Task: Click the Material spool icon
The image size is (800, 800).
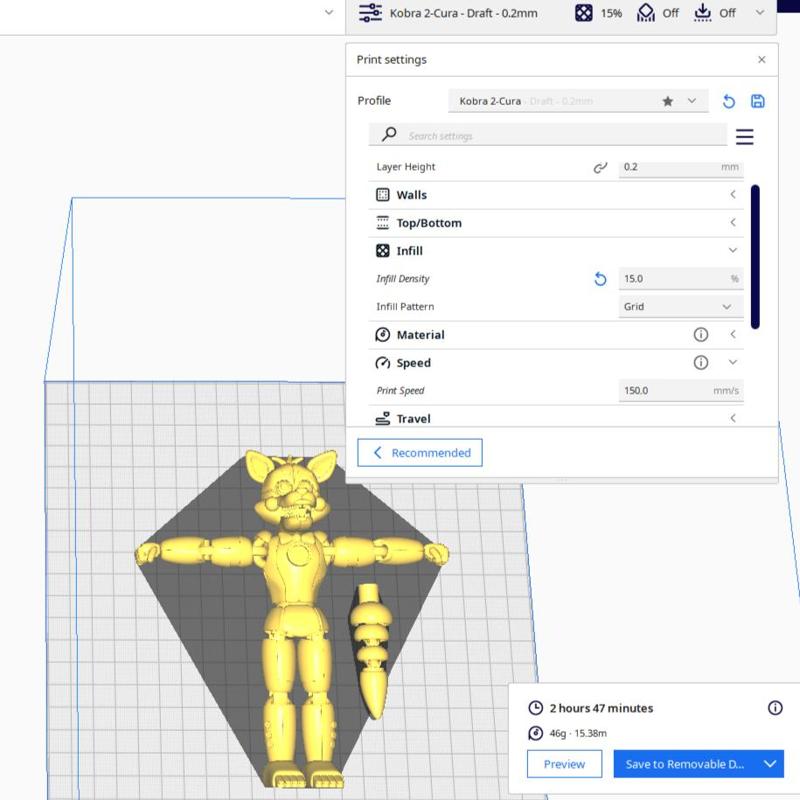Action: pos(383,335)
